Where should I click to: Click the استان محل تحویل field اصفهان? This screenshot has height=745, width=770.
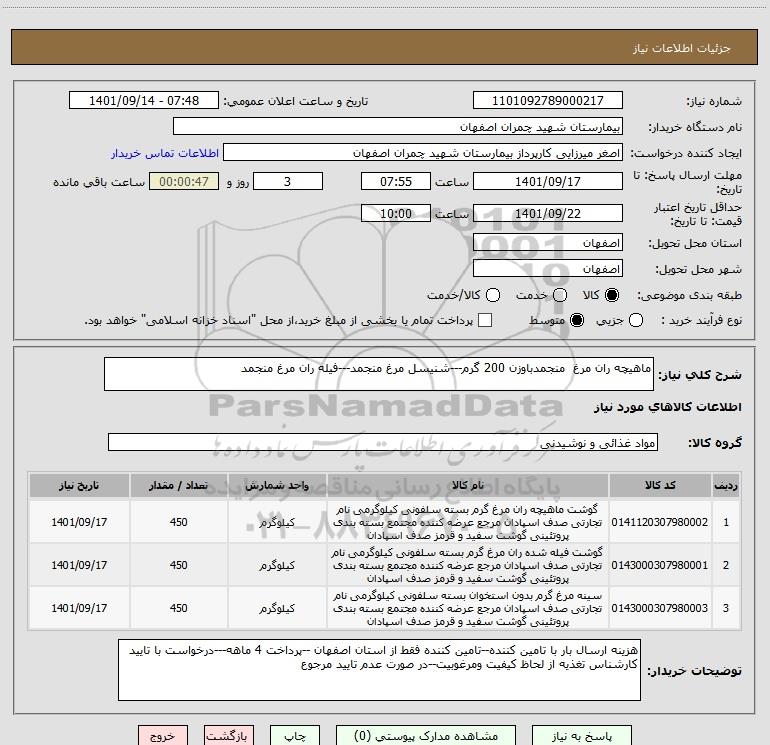(x=548, y=243)
